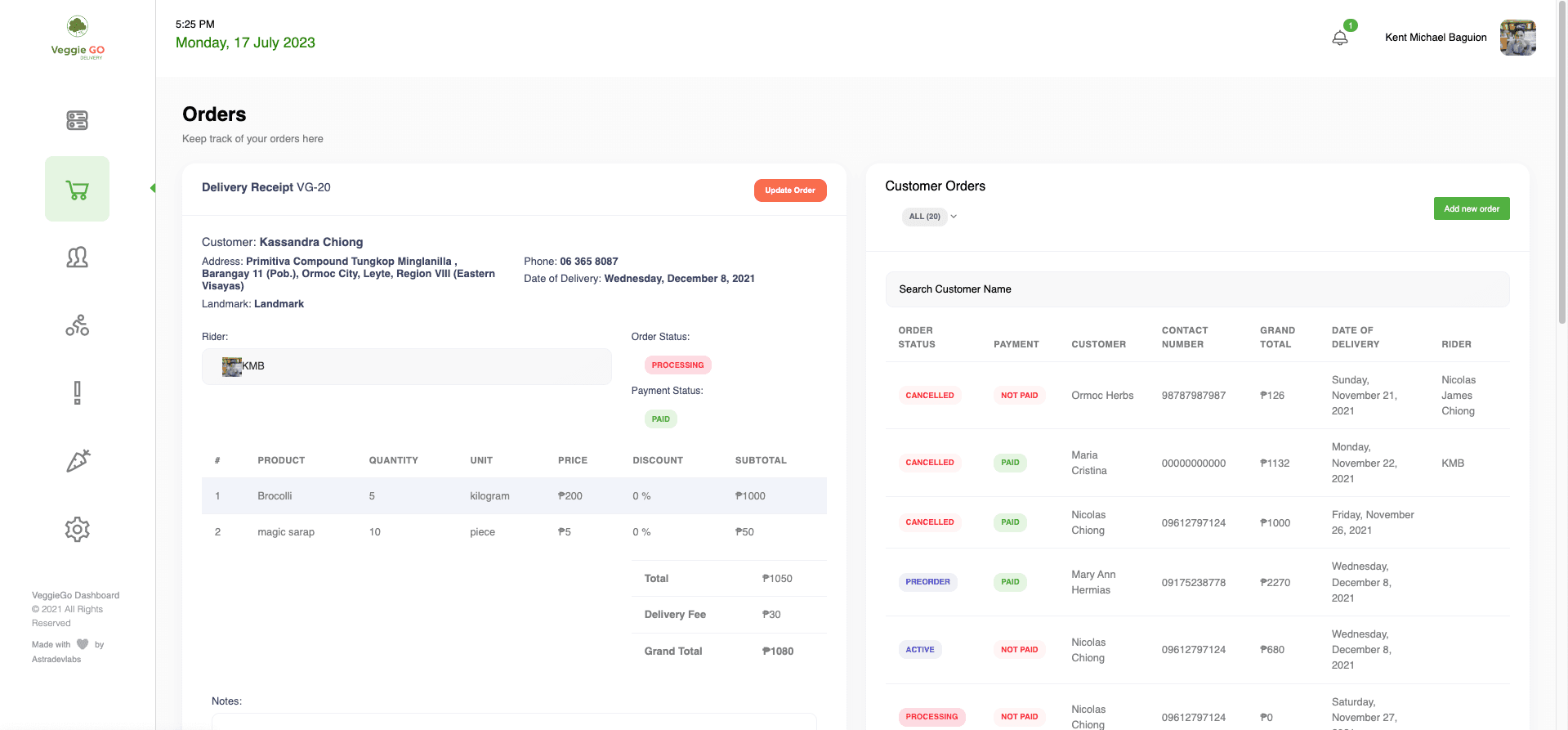Click the page vertical scrollbar
The width and height of the screenshot is (1568, 730).
pyautogui.click(x=1562, y=163)
